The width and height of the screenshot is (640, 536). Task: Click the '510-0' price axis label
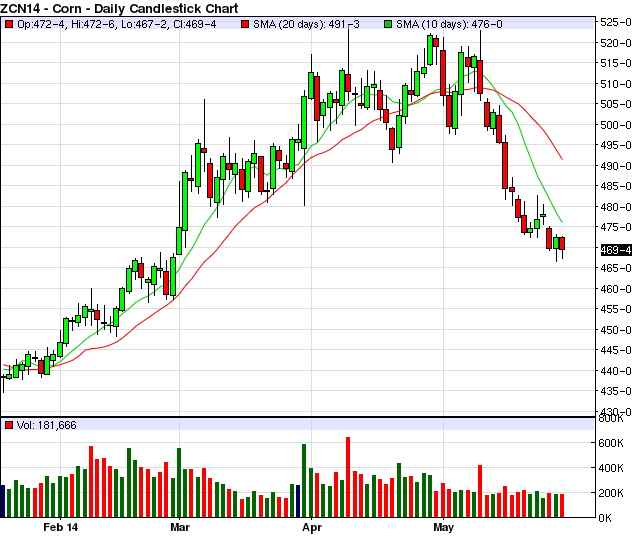616,84
